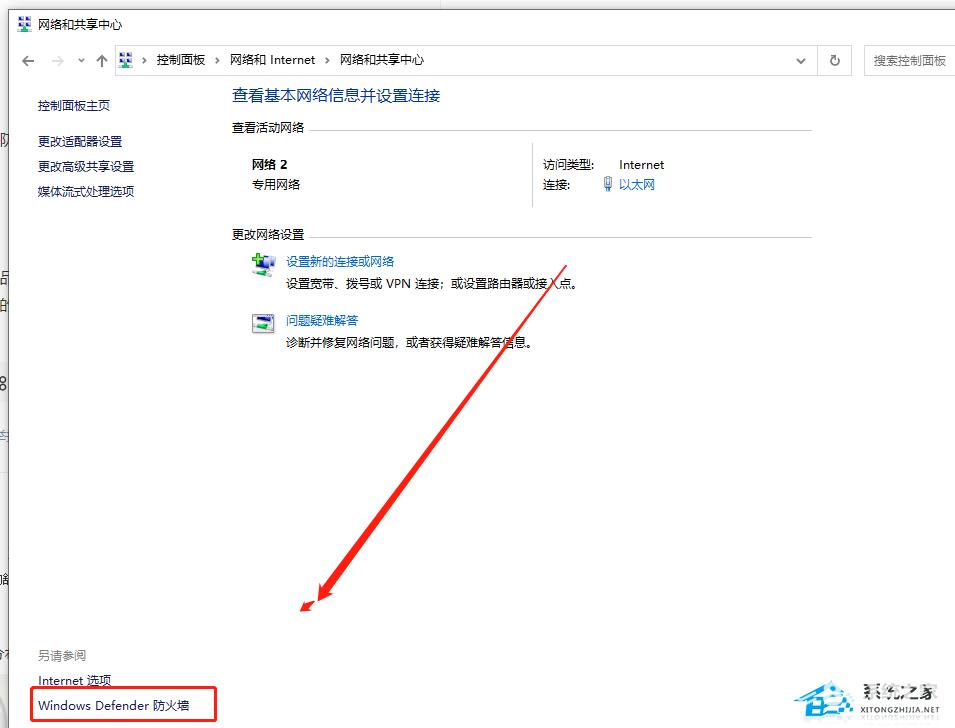Open the 以太网 connection link

[636, 185]
